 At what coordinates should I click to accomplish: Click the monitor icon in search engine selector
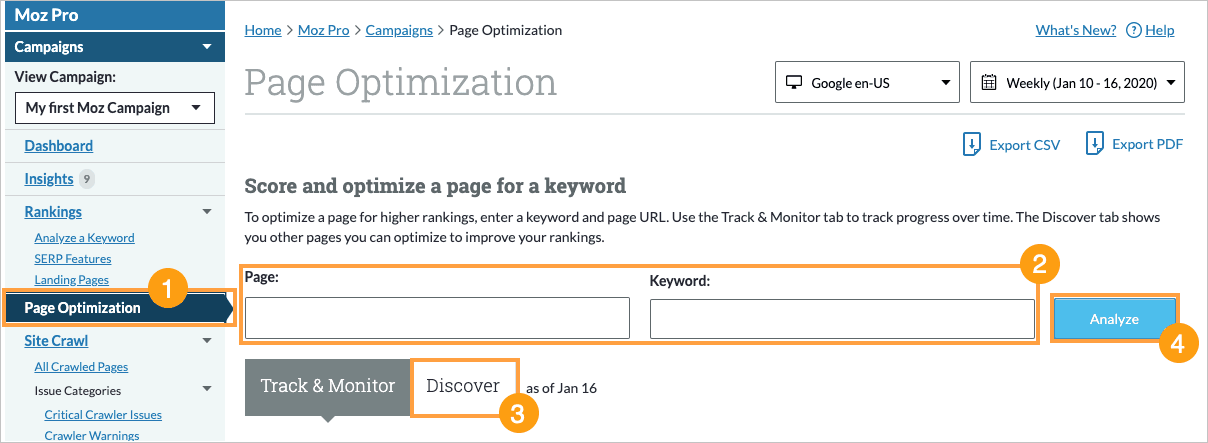(x=795, y=83)
